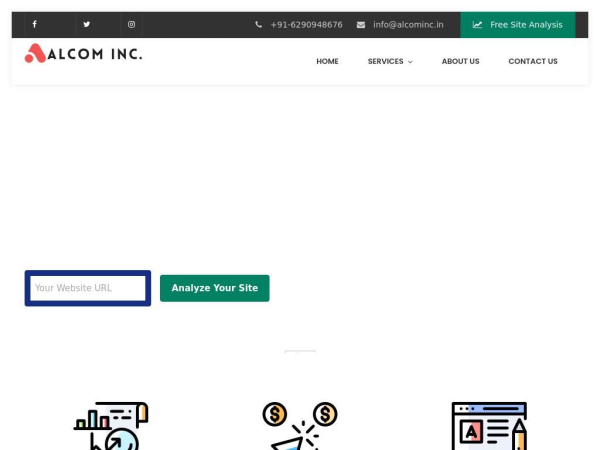
Task: Go to the Home menu item
Action: point(327,61)
